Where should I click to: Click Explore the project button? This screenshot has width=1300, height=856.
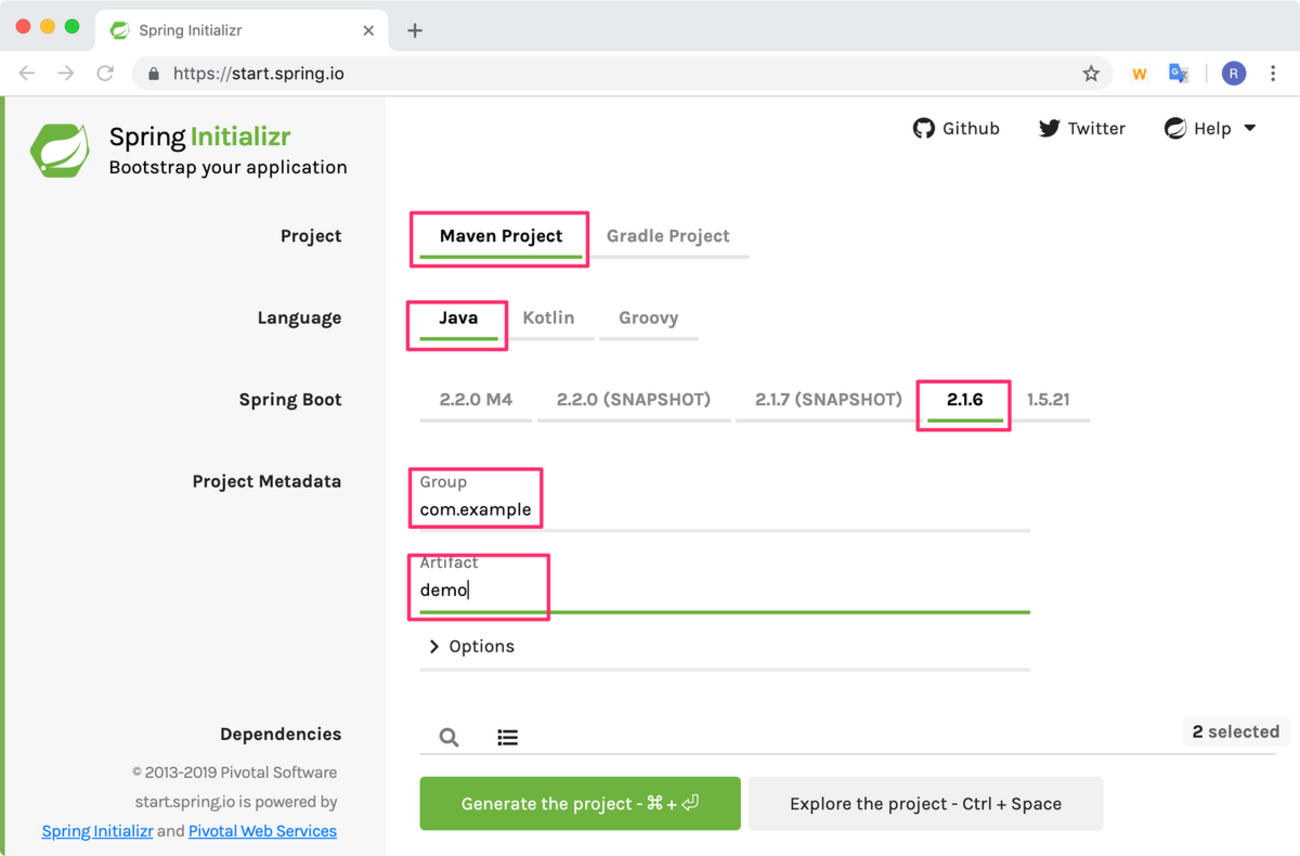click(926, 804)
